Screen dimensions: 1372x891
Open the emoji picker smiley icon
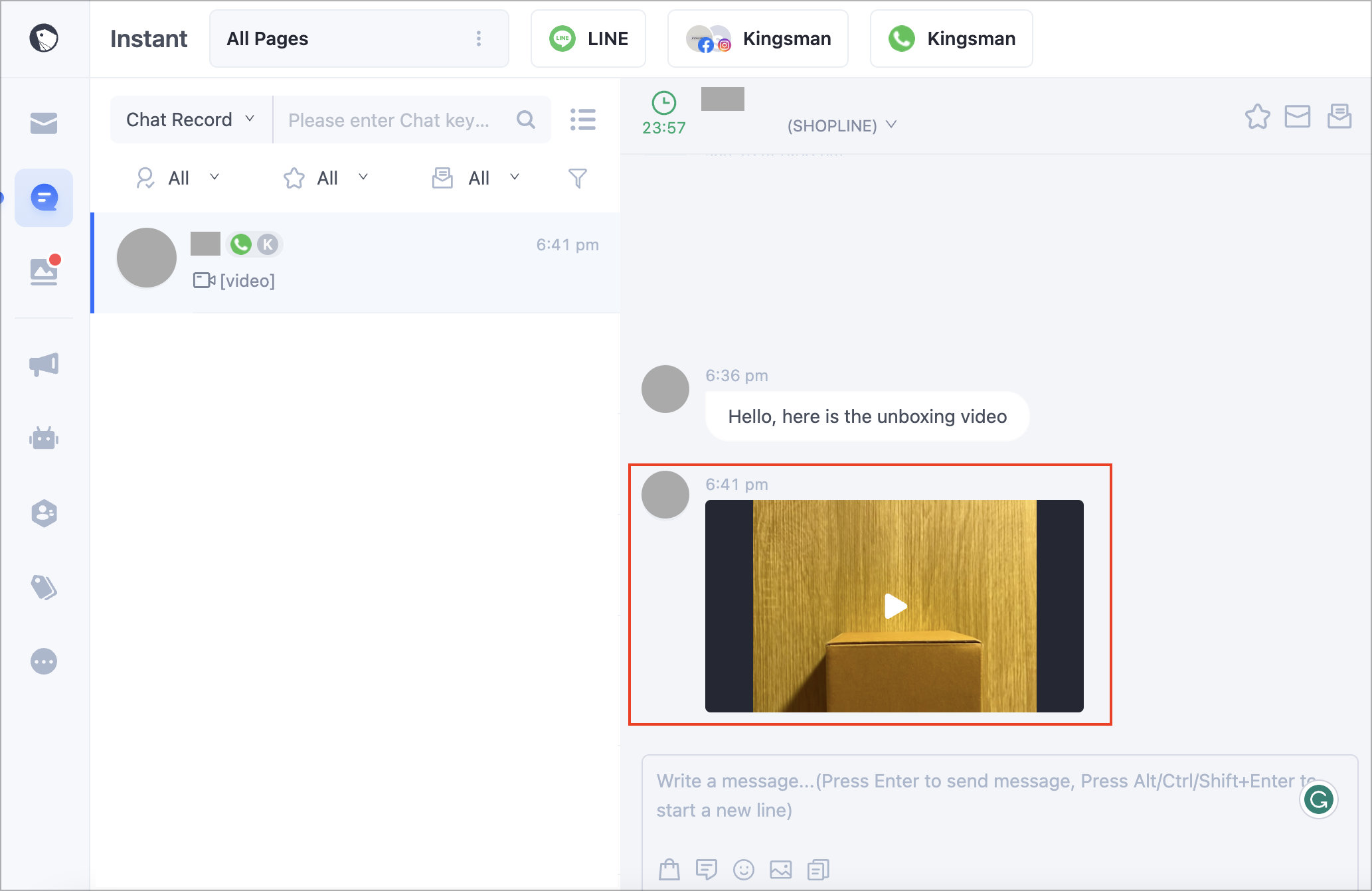click(744, 869)
